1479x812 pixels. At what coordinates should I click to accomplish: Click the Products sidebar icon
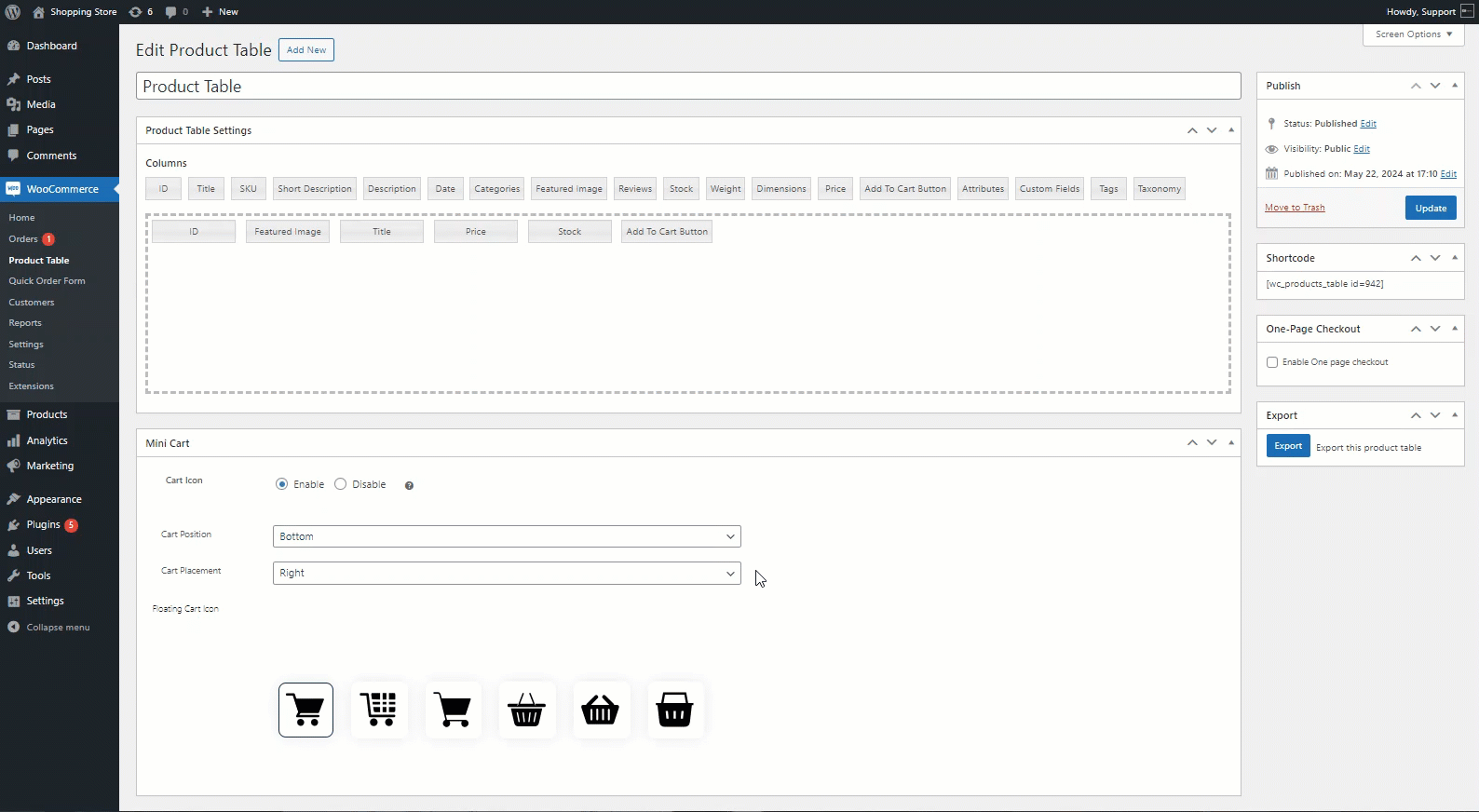point(13,414)
